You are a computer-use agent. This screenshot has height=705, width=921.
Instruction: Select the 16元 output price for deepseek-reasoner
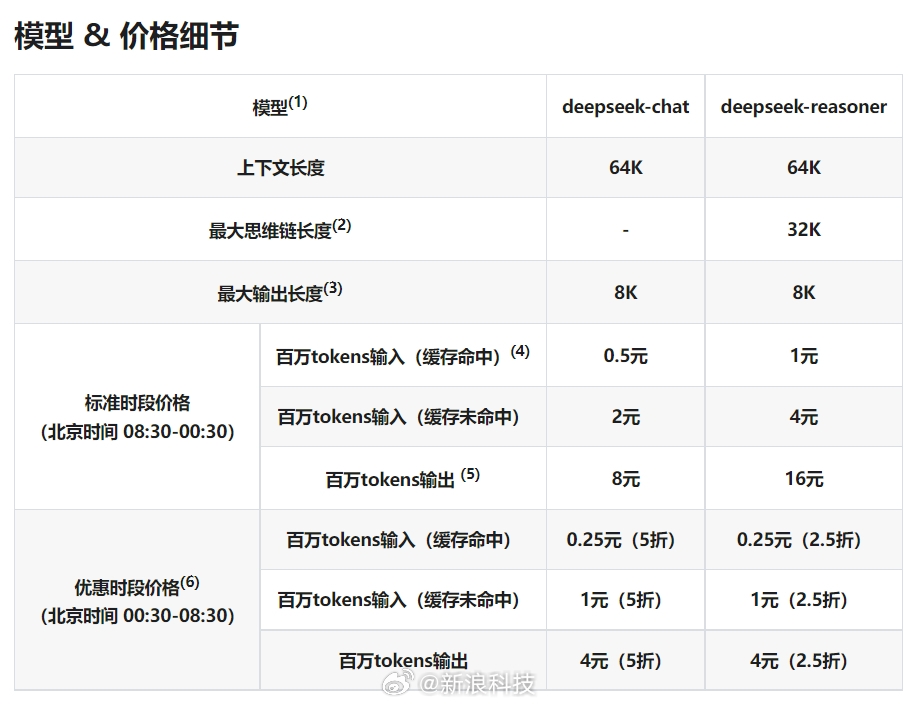(x=802, y=478)
